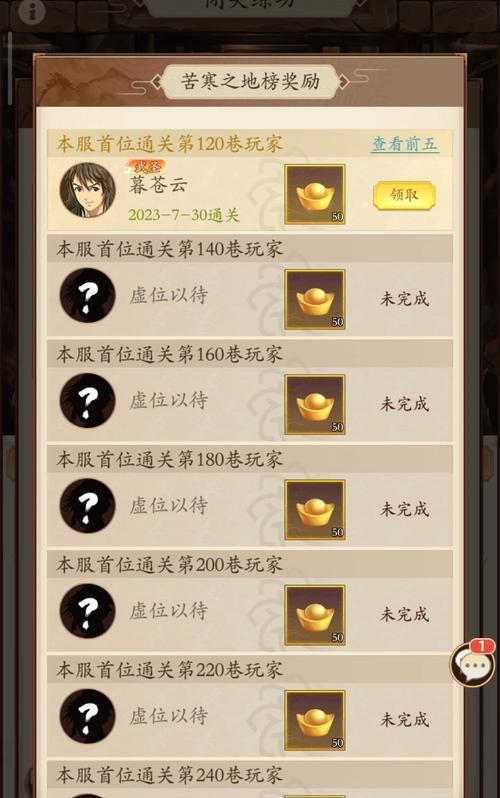
Task: View 慕苍云 player avatar
Action: (x=88, y=190)
